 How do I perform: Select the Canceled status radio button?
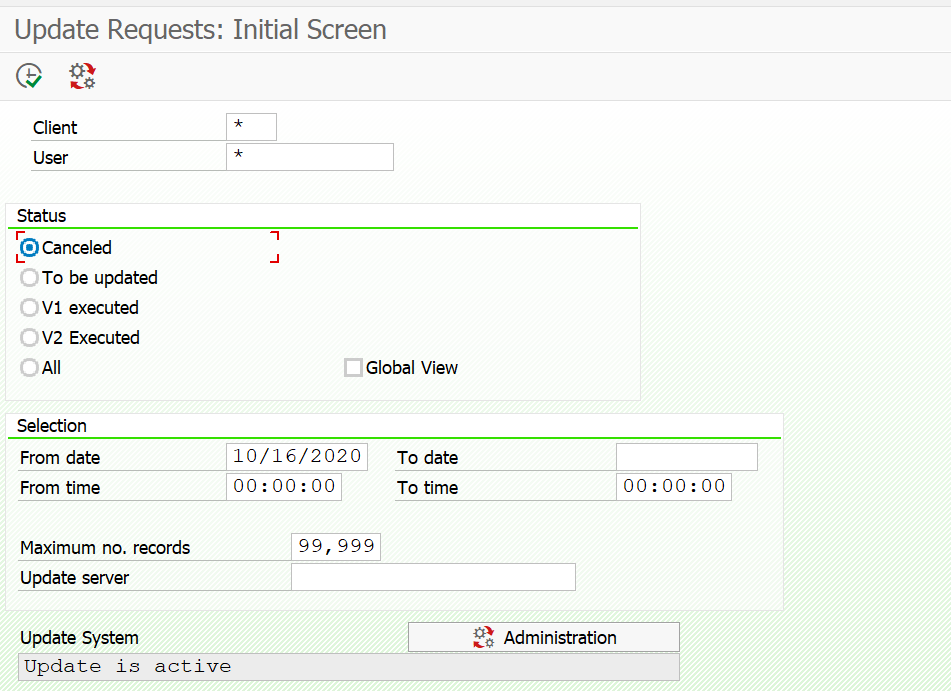29,248
